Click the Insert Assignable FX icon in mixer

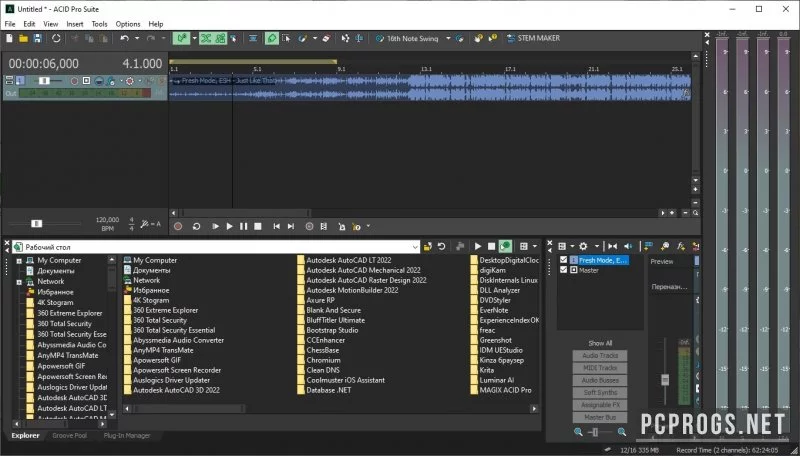click(681, 246)
